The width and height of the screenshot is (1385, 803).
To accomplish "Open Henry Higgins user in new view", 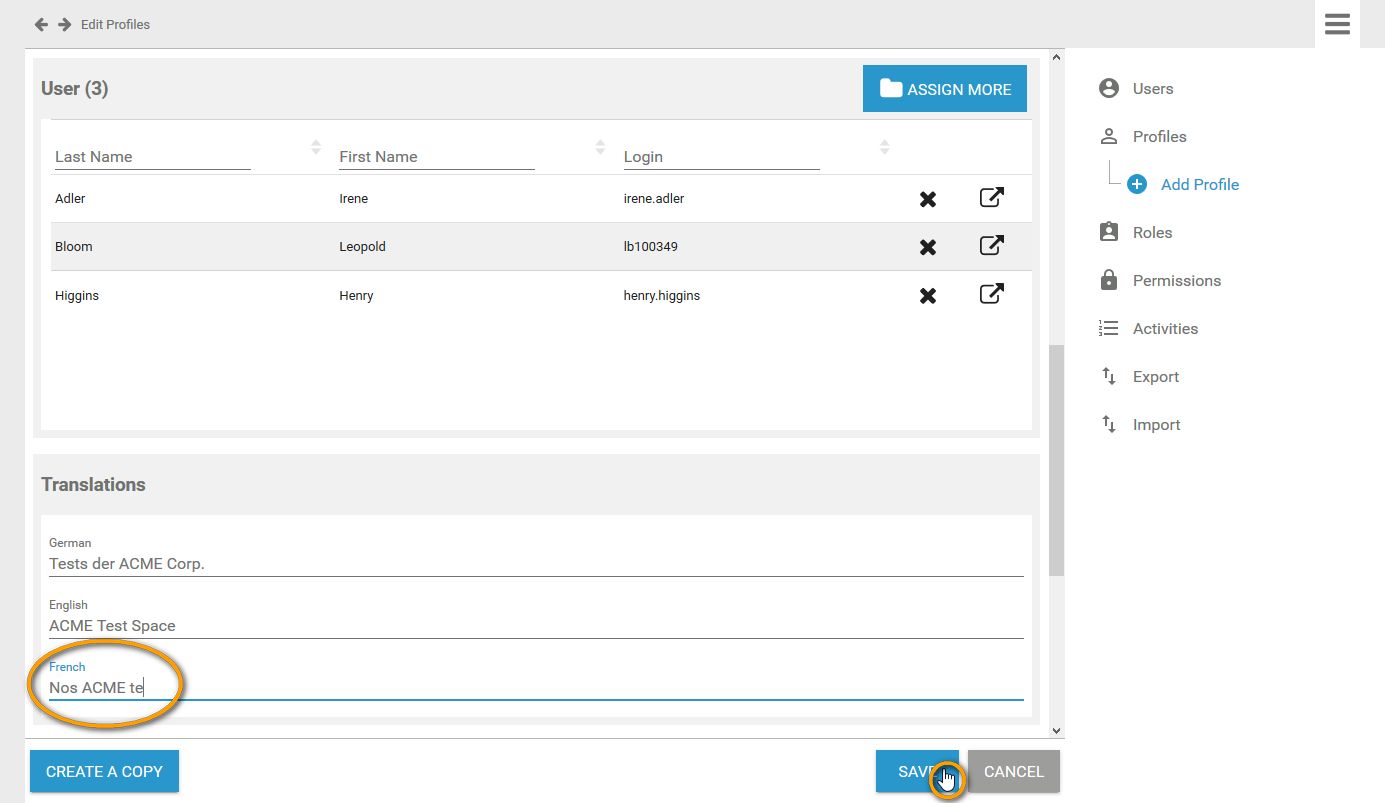I will [x=991, y=294].
